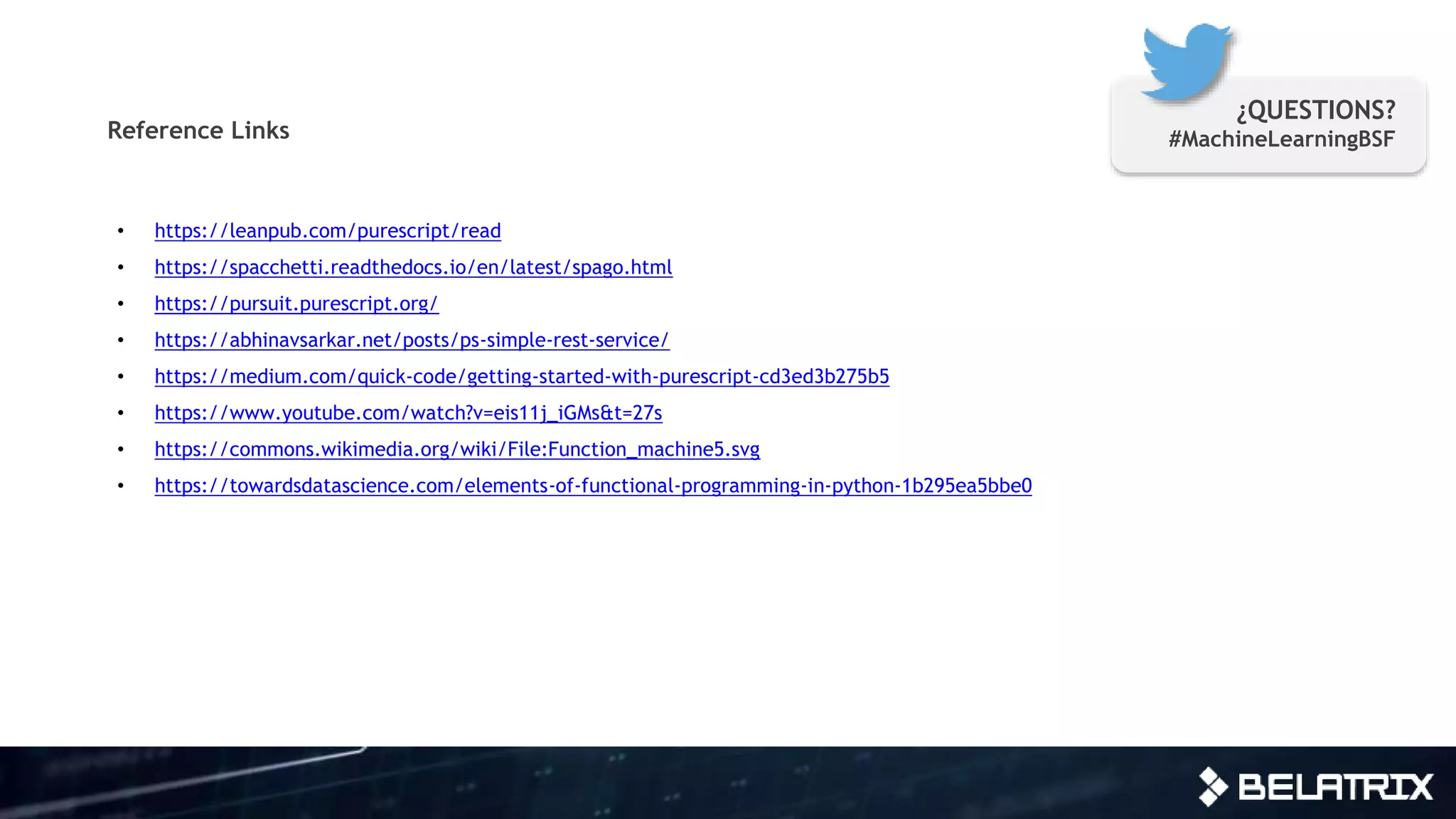The height and width of the screenshot is (819, 1456).
Task: Click the bullet before pursuit link
Action: [121, 304]
